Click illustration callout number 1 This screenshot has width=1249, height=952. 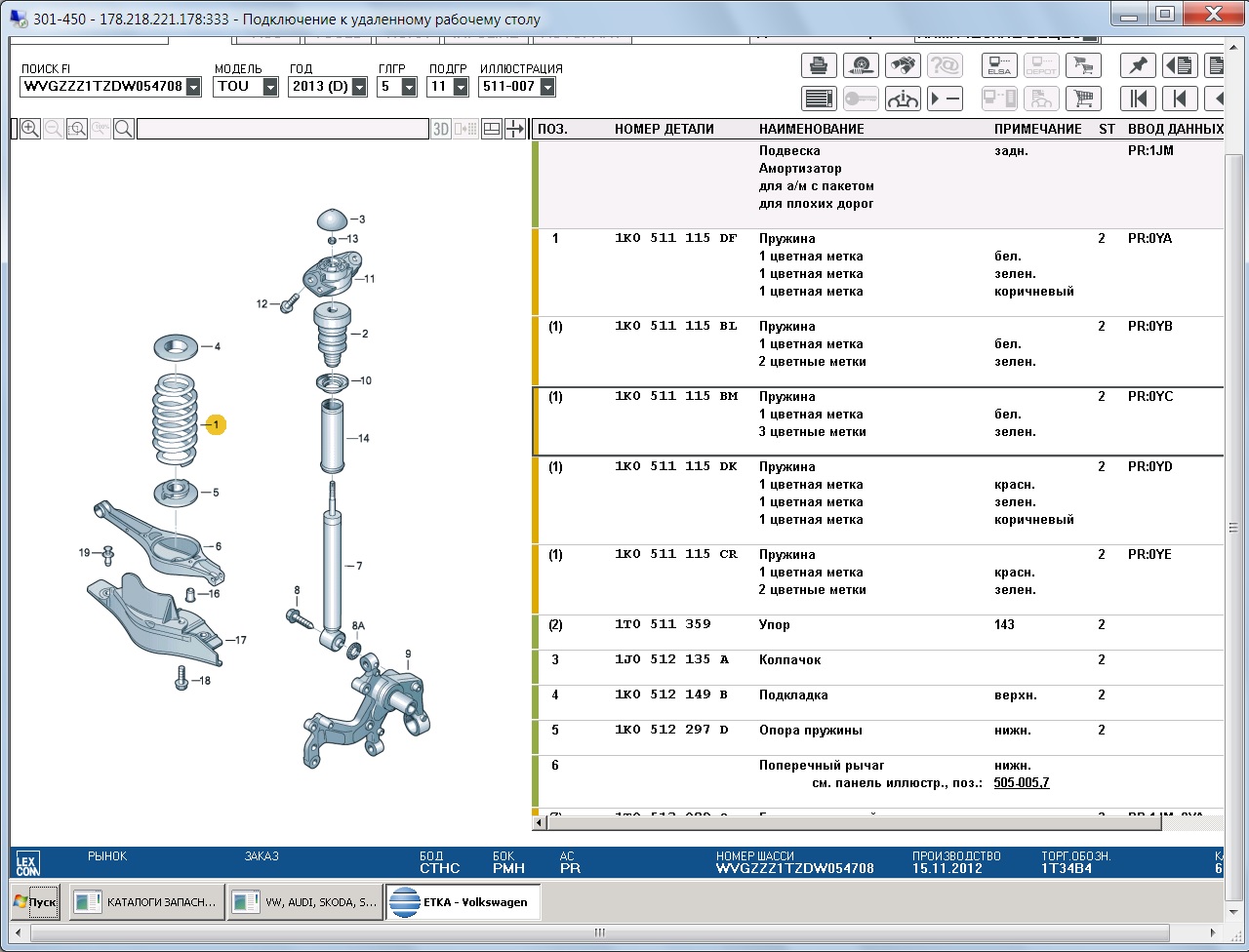pos(216,424)
